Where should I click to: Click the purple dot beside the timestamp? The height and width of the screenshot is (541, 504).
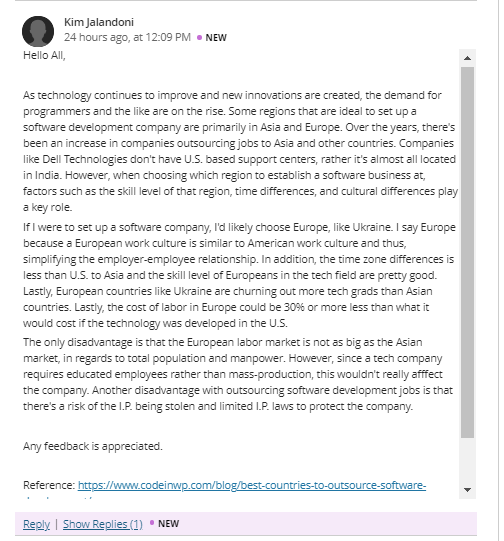click(x=199, y=37)
